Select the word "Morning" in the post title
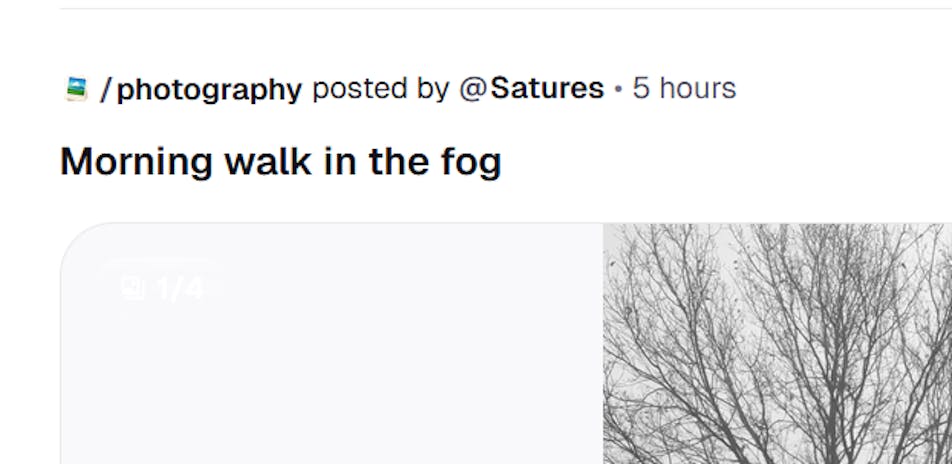The height and width of the screenshot is (464, 952). point(136,161)
